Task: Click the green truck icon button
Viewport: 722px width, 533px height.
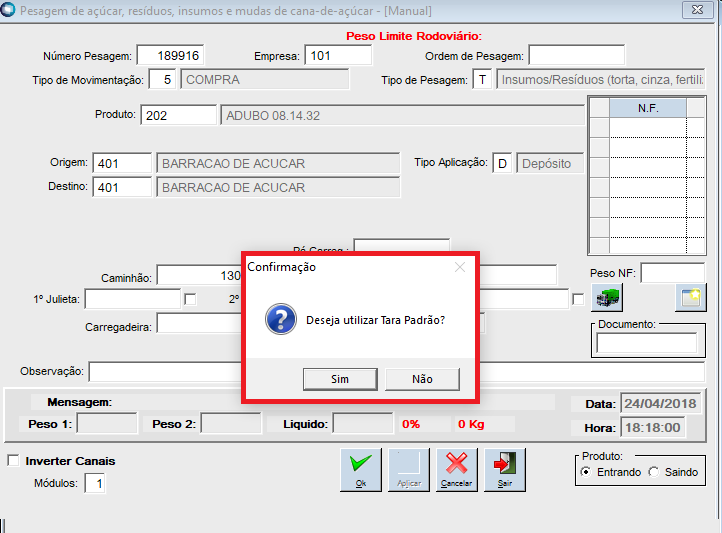Action: pyautogui.click(x=607, y=297)
